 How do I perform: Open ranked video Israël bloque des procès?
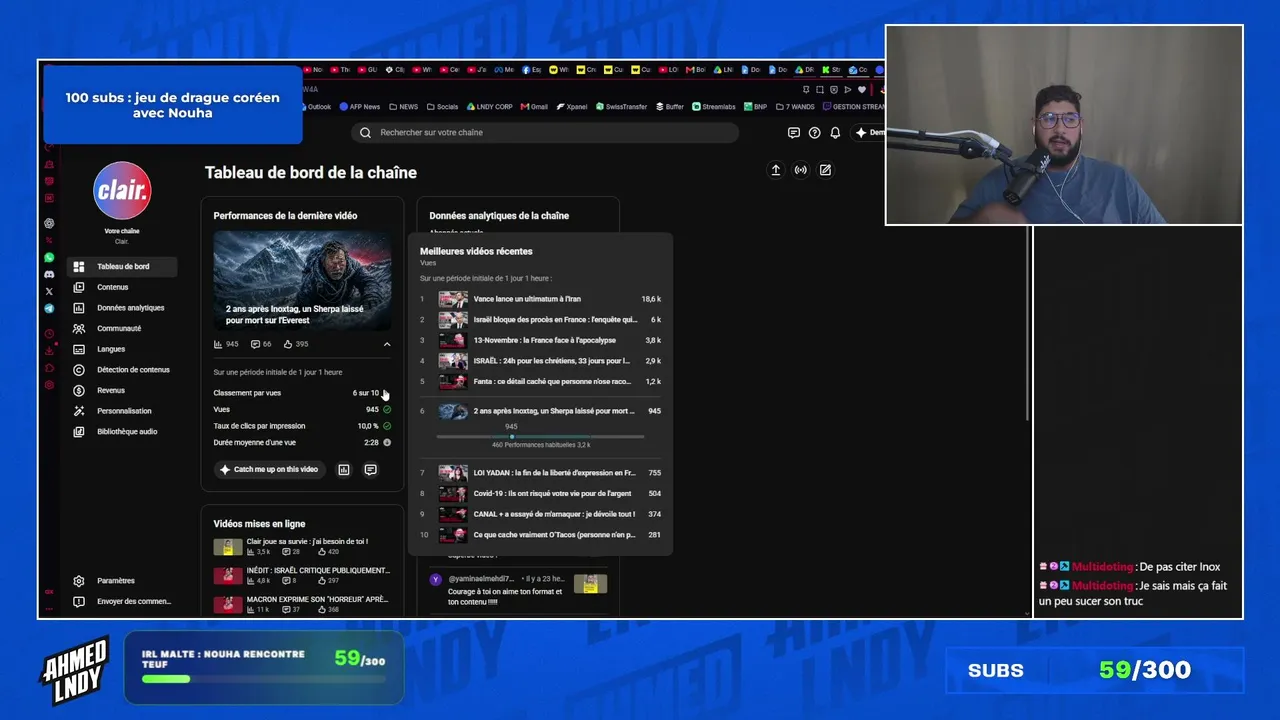click(x=540, y=320)
